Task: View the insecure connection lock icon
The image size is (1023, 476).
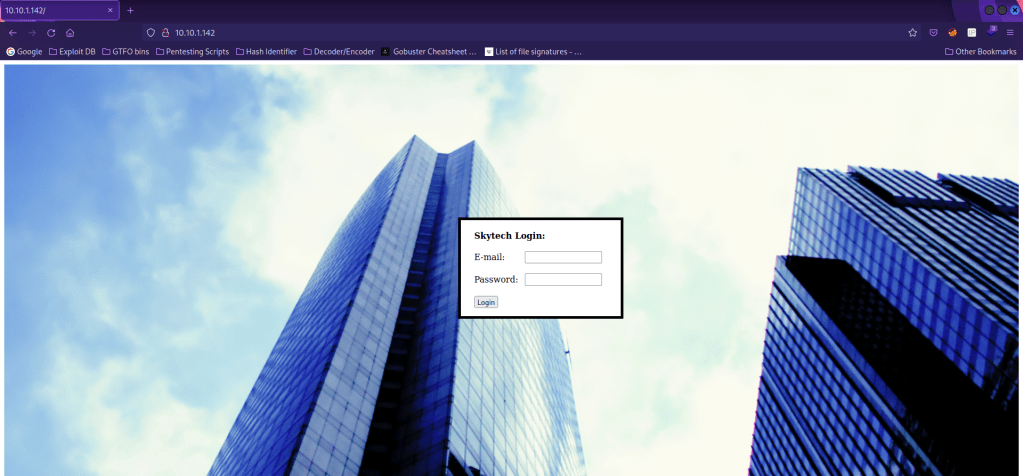Action: 165,32
